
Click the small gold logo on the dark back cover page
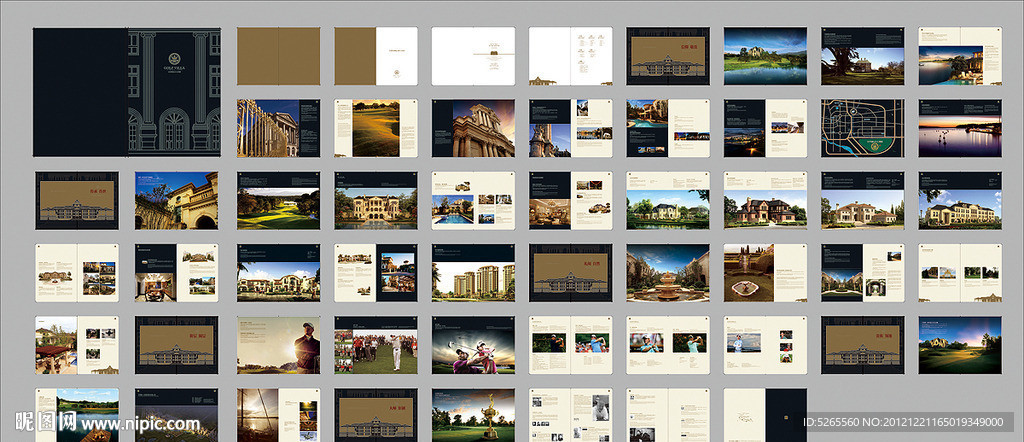786,417
